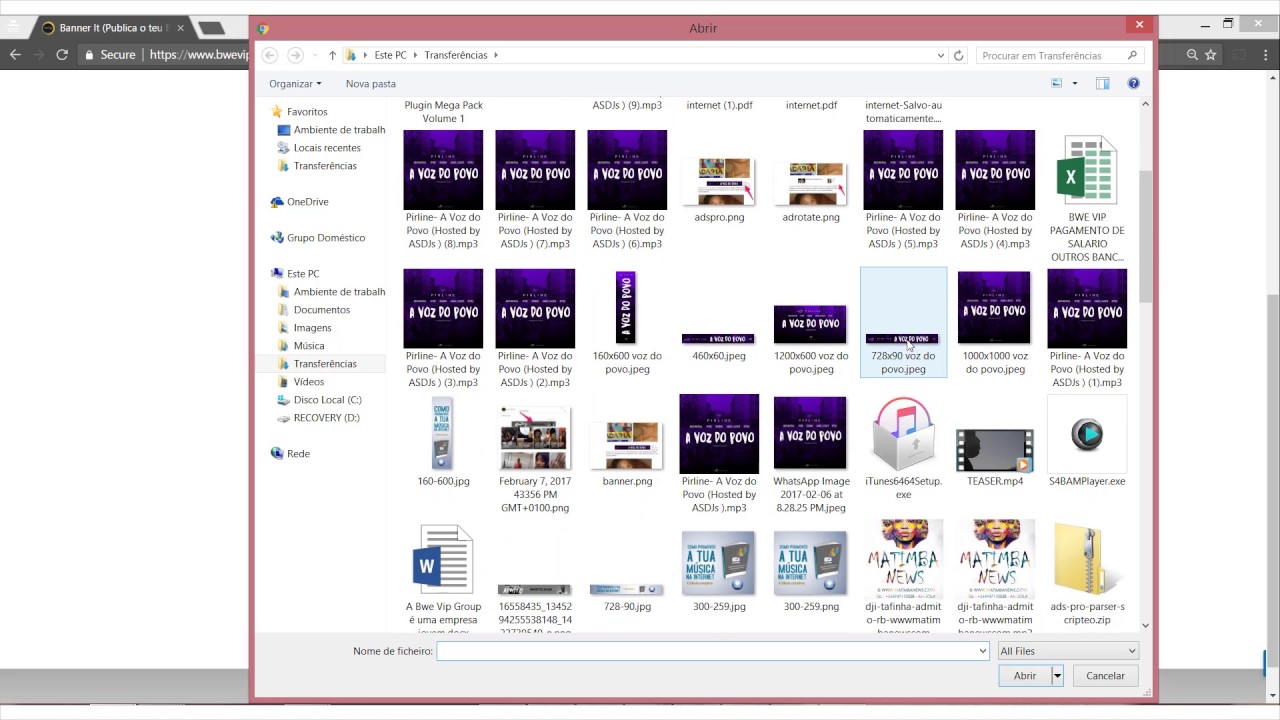Select TEASER.mp4 video file
The height and width of the screenshot is (720, 1280).
[995, 450]
